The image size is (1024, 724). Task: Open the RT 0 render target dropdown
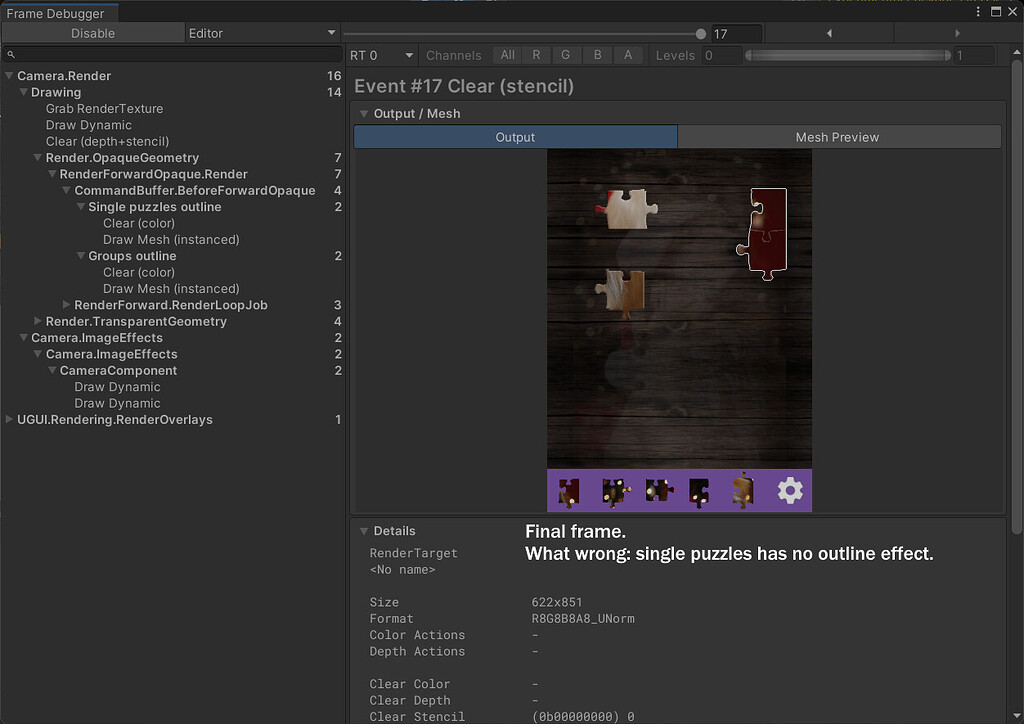pos(381,55)
